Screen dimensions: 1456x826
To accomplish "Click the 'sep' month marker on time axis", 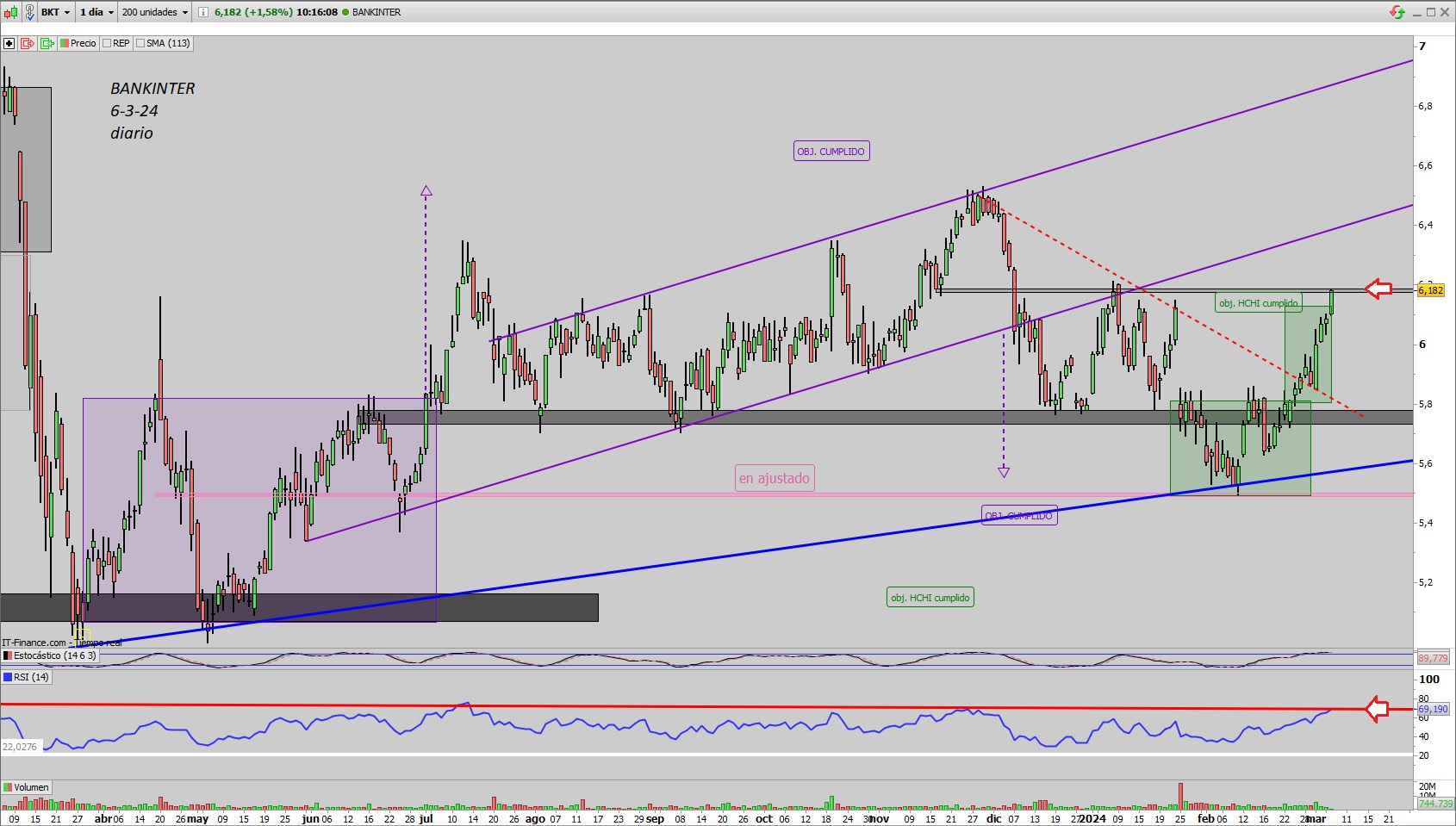I will [655, 819].
